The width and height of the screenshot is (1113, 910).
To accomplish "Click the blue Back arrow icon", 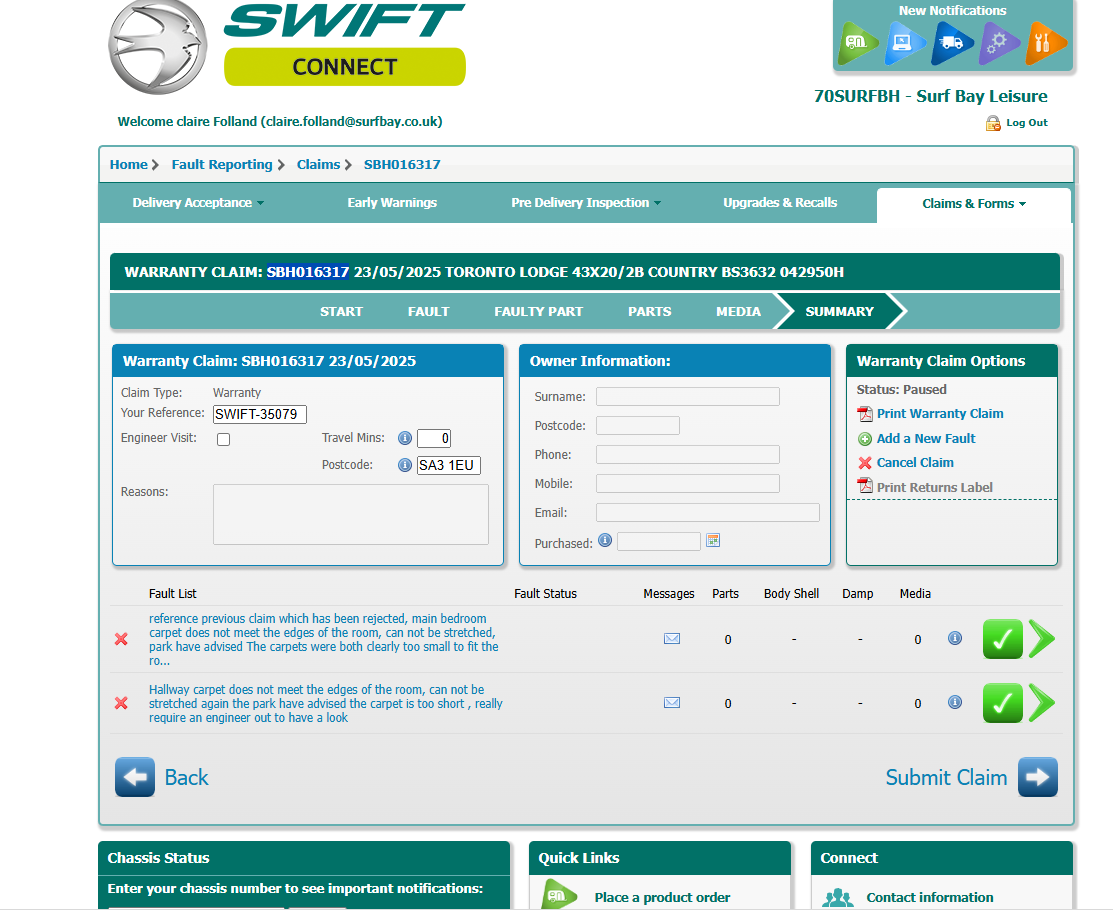I will pyautogui.click(x=135, y=777).
